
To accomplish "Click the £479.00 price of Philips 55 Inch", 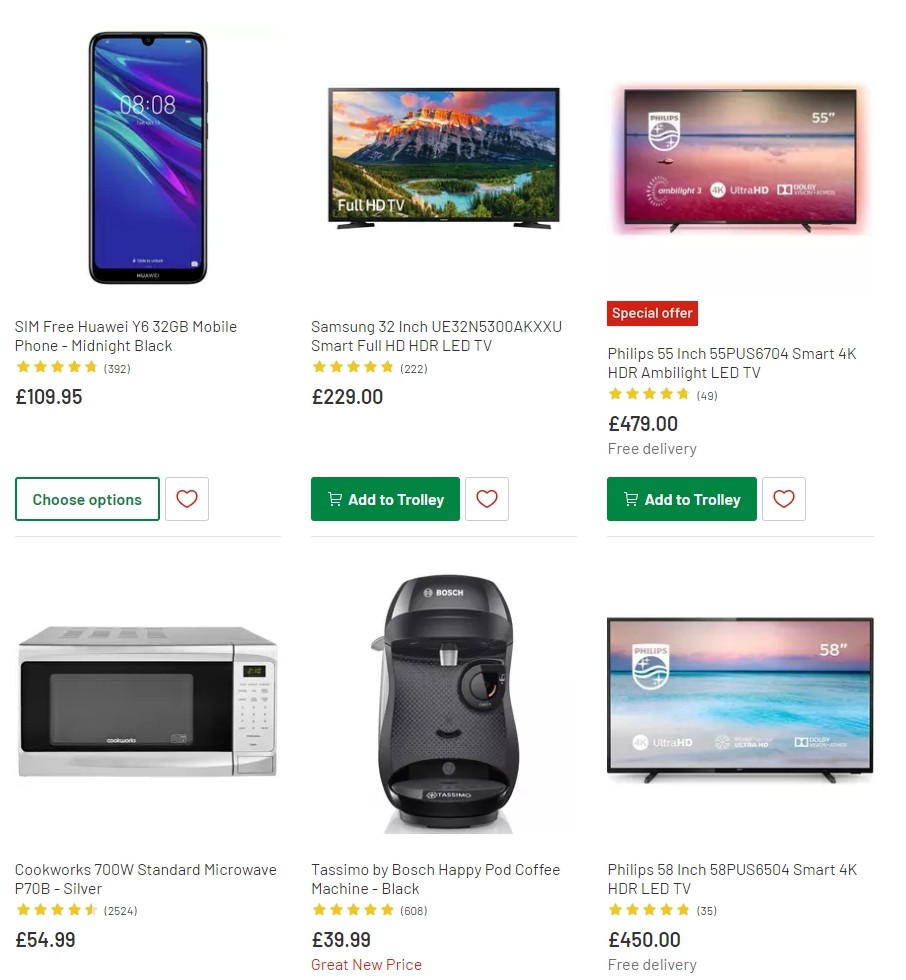I will coord(643,424).
